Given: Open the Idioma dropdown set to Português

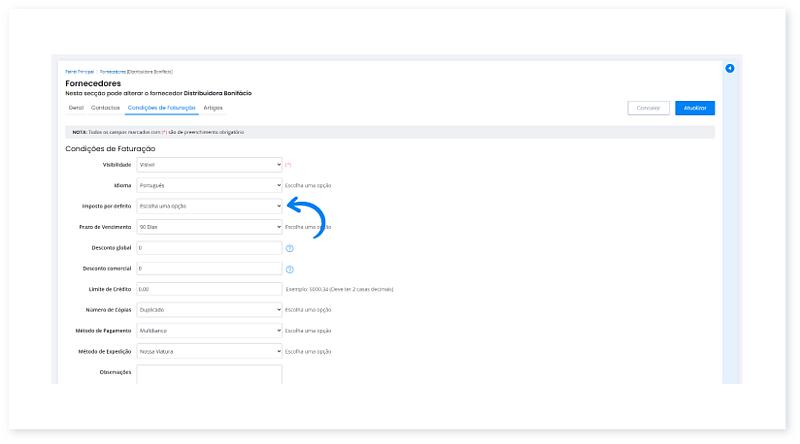Looking at the screenshot, I should (x=209, y=185).
